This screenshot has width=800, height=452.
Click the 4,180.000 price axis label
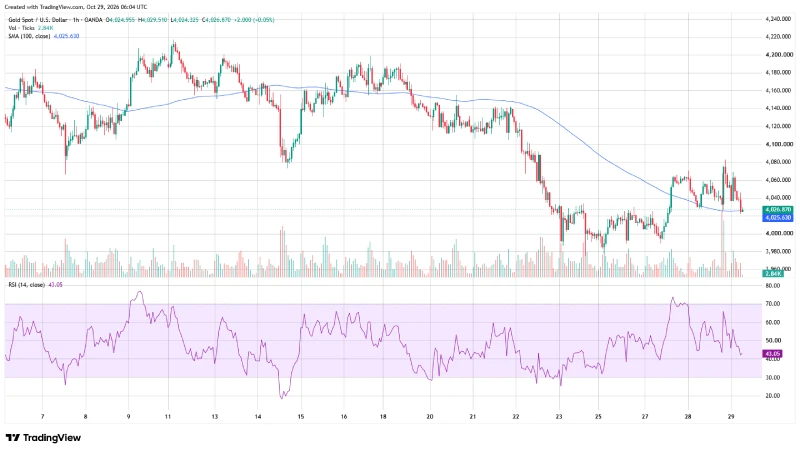coord(779,72)
